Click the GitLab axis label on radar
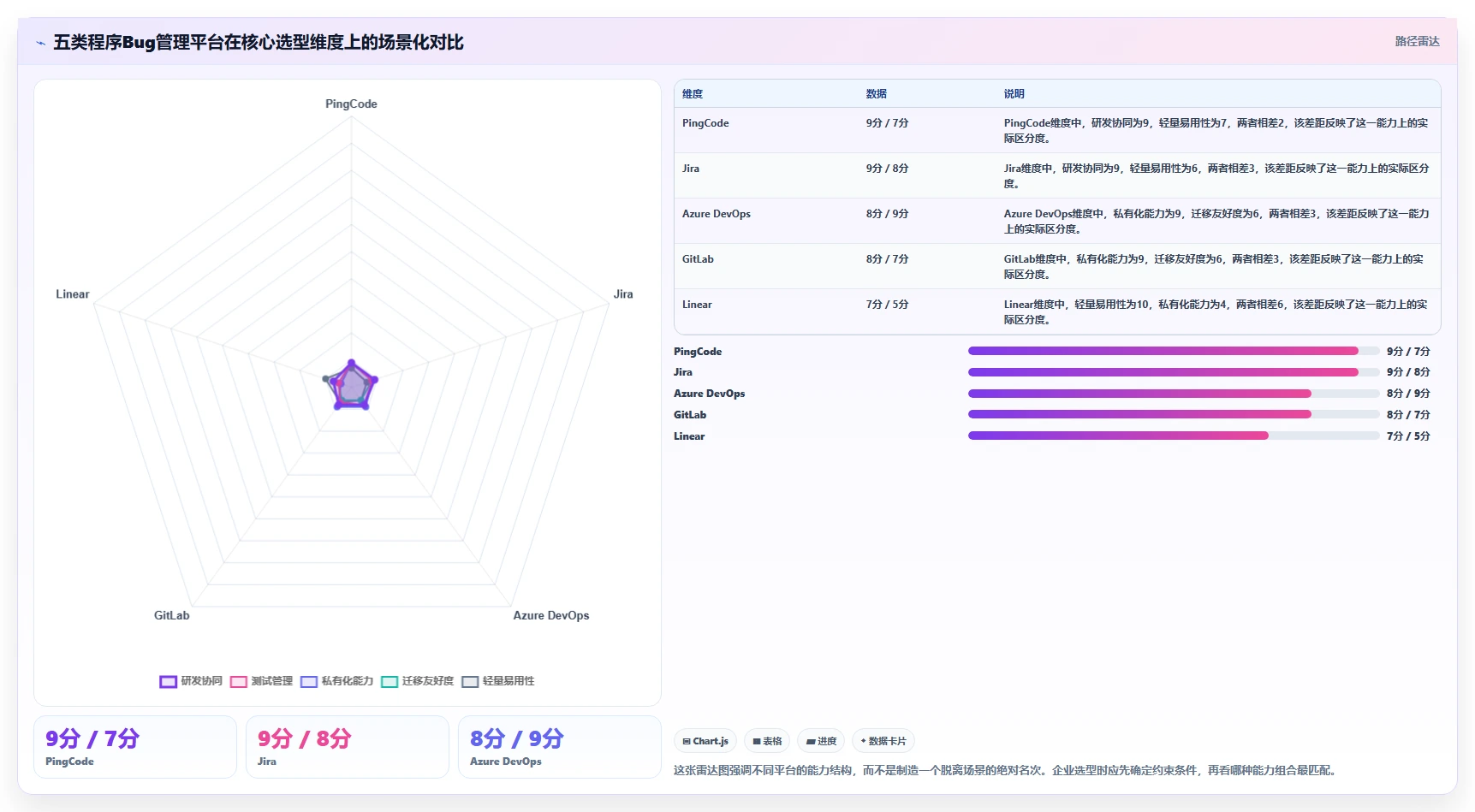The image size is (1475, 812). pos(172,616)
